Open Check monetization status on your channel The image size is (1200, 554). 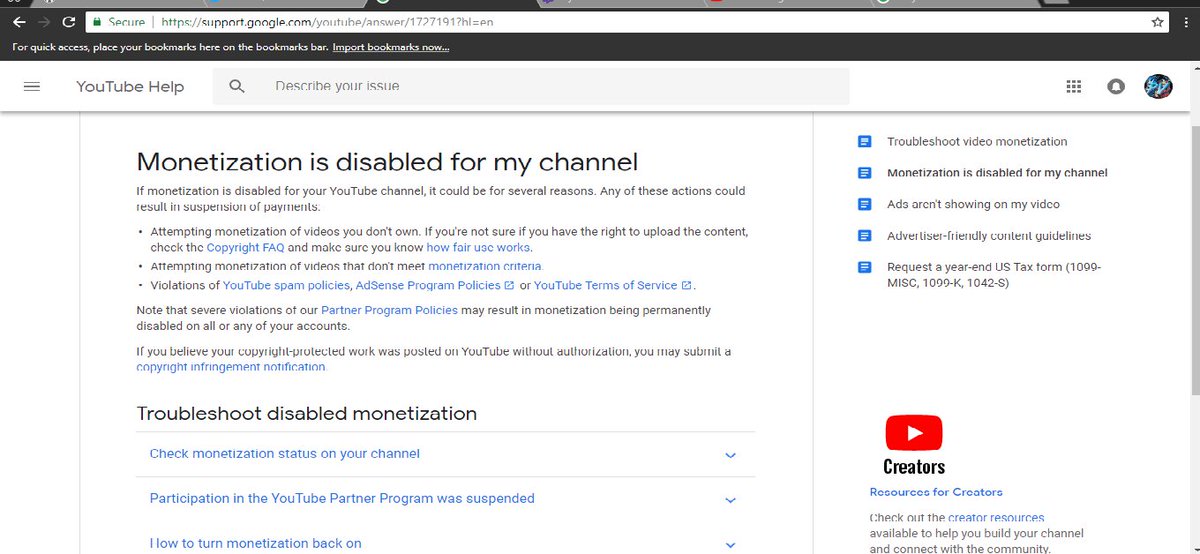point(284,454)
